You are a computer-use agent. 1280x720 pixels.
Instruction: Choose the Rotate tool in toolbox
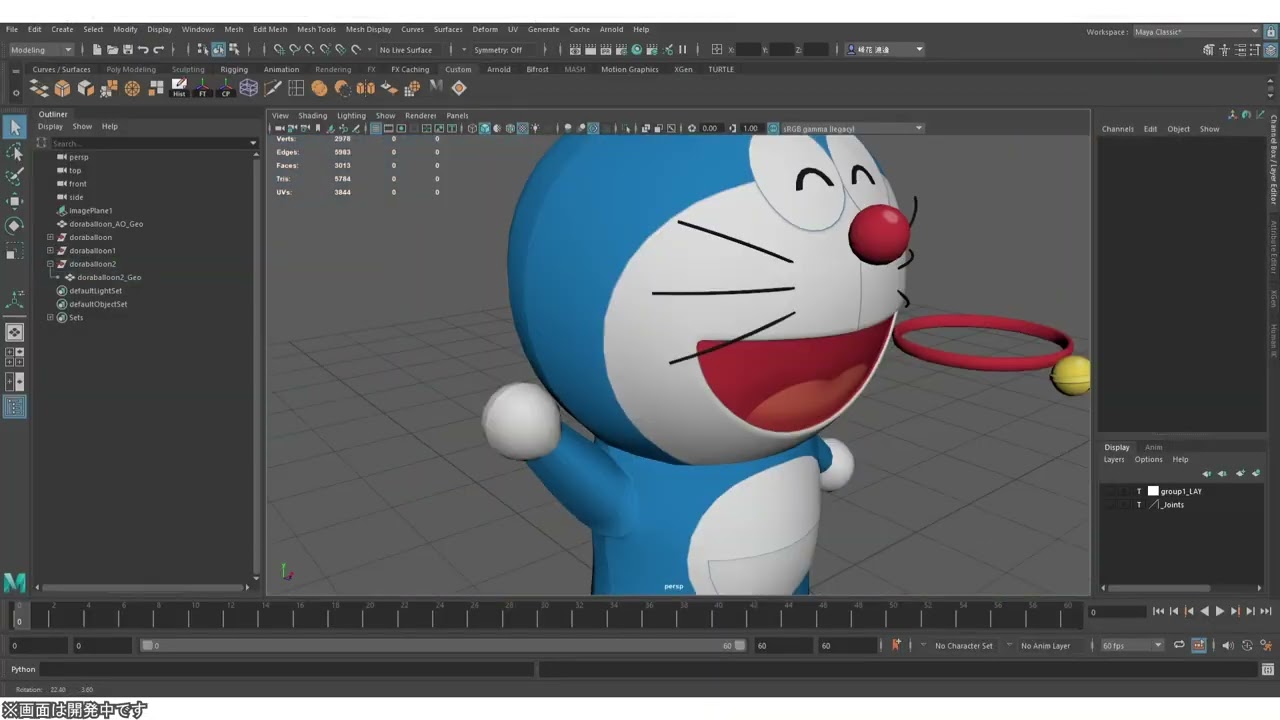point(15,226)
